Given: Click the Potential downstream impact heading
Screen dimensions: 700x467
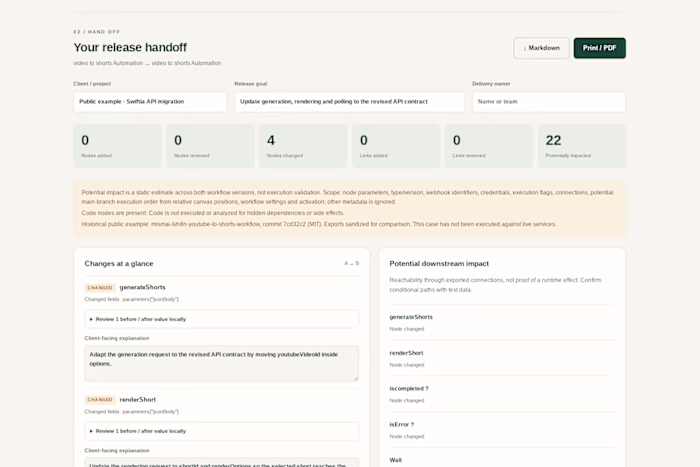Looking at the screenshot, I should (x=439, y=263).
